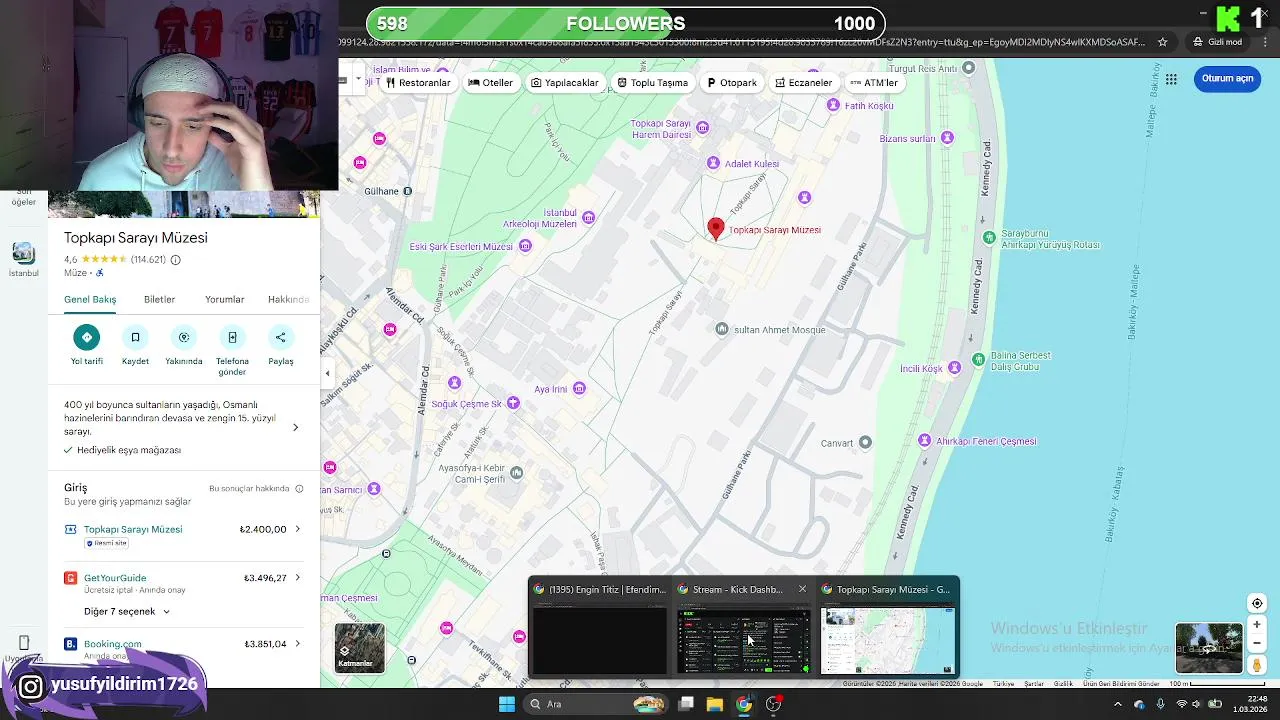This screenshot has width=1280, height=720.
Task: Center map on your location
Action: [1257, 603]
